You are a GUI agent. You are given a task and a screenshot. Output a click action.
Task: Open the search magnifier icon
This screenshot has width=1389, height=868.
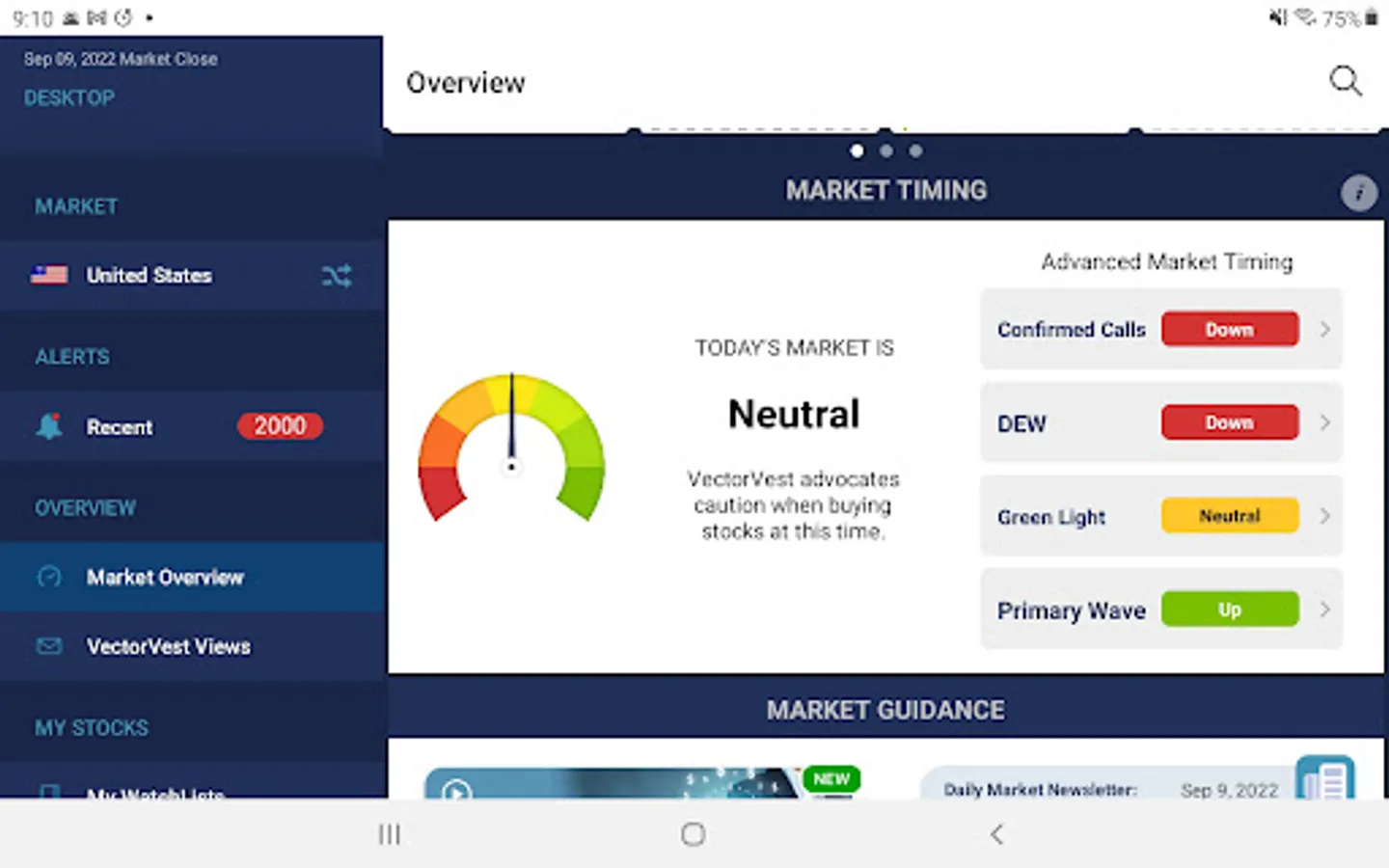1346,81
